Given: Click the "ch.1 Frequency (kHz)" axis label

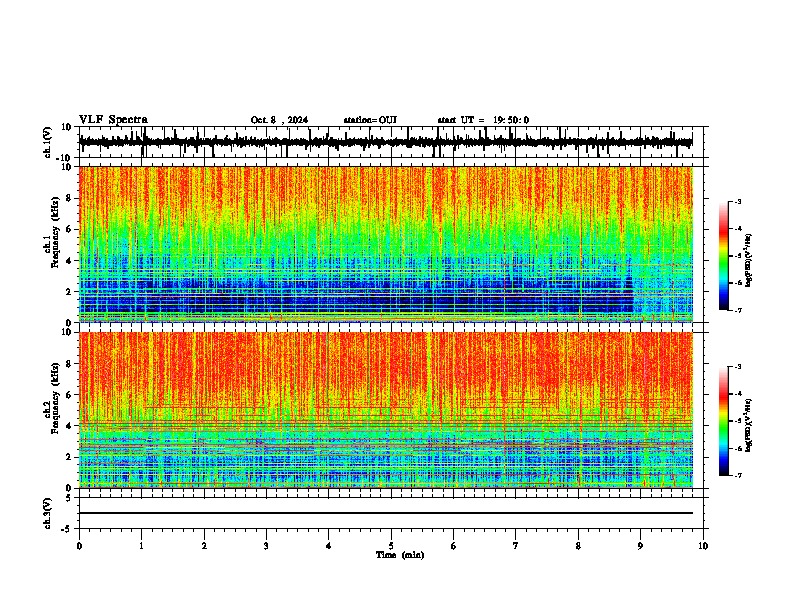Looking at the screenshot, I should pyautogui.click(x=51, y=233).
